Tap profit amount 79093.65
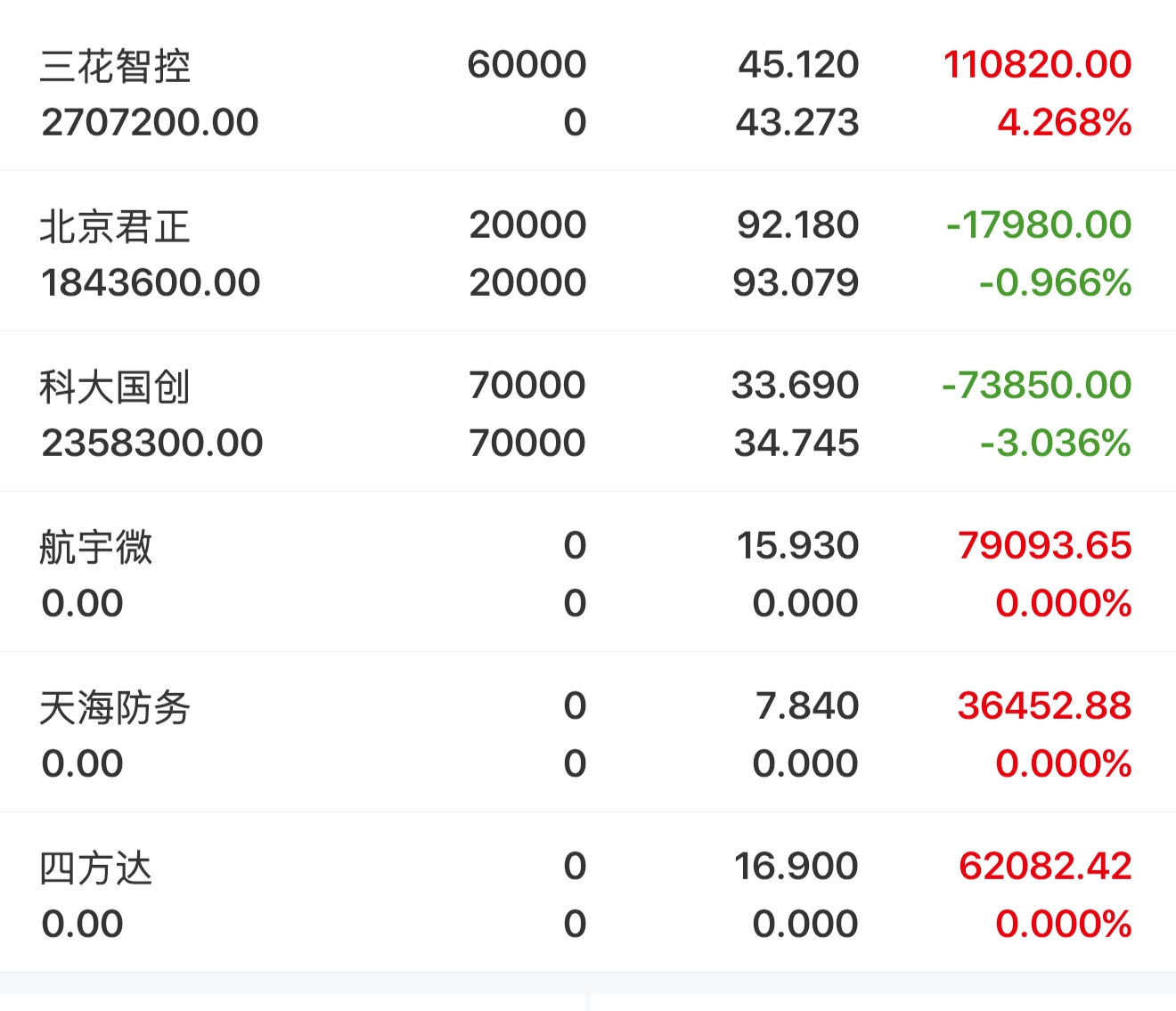1176x1011 pixels. coord(1044,545)
